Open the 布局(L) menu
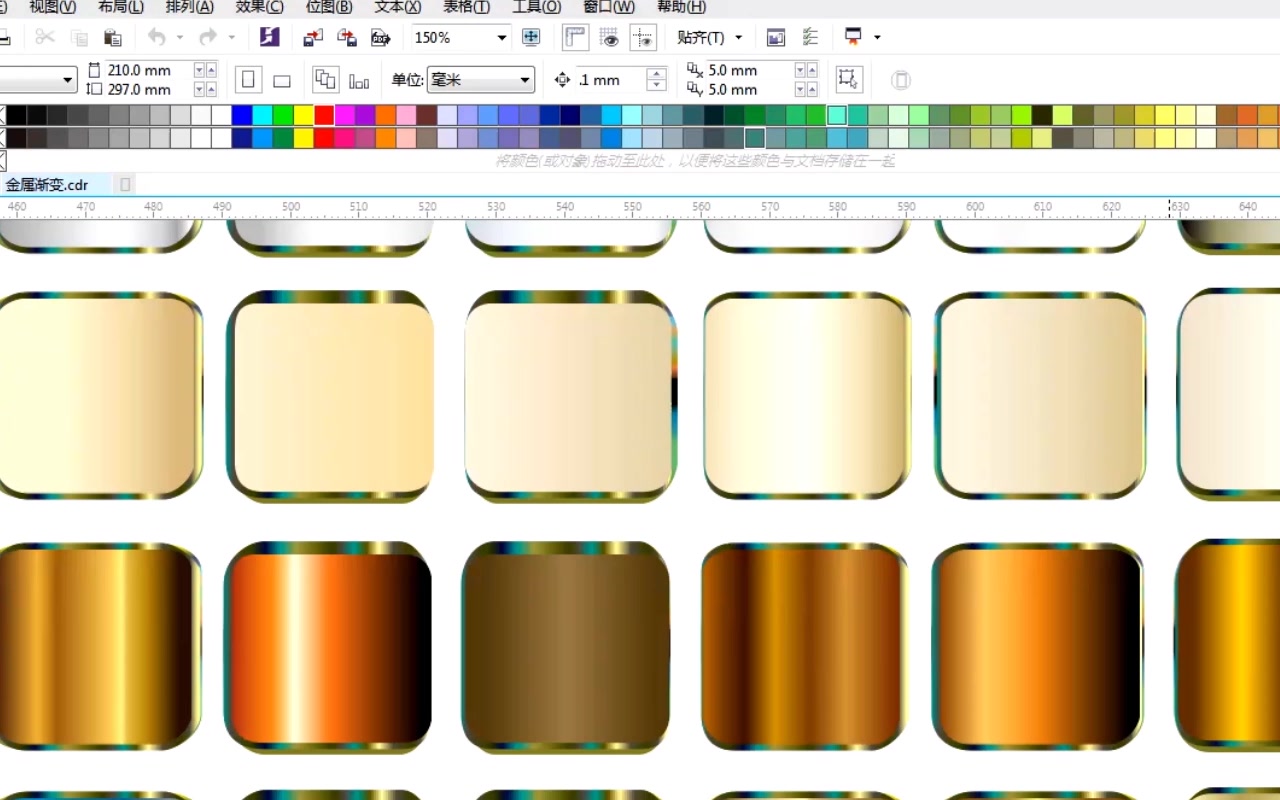1280x800 pixels. tap(121, 7)
